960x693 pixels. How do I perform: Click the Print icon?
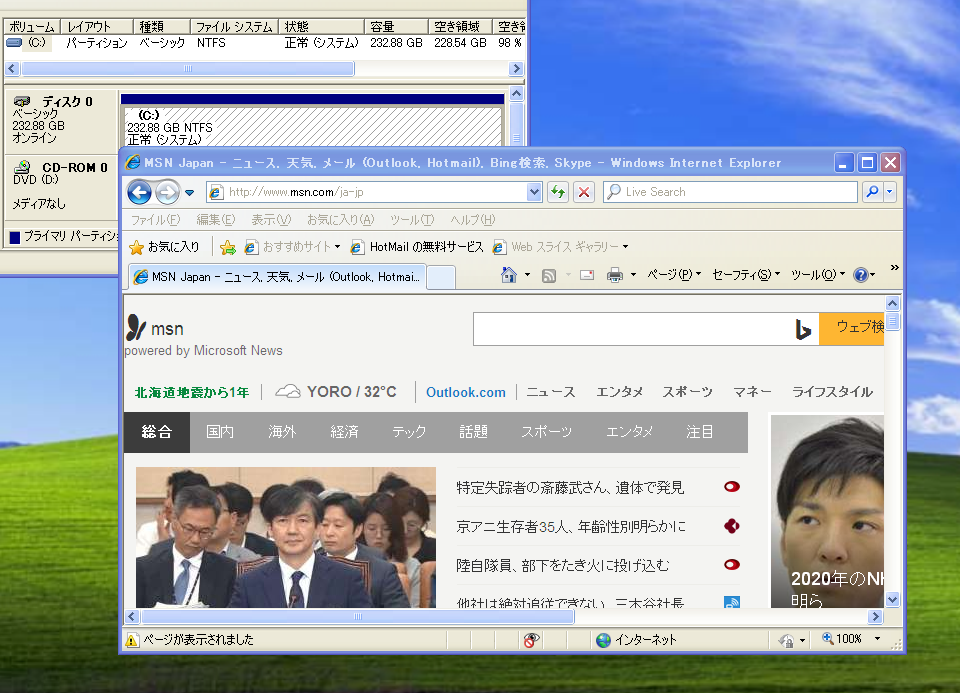615,275
